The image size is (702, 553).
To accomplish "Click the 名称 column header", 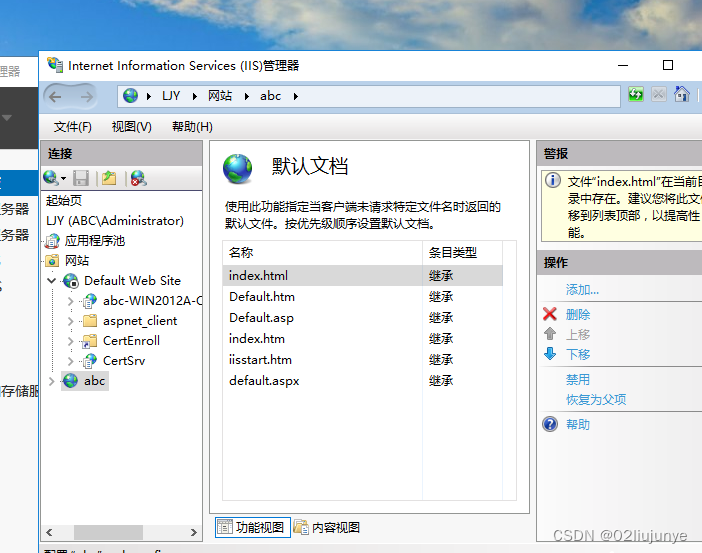I will click(322, 253).
